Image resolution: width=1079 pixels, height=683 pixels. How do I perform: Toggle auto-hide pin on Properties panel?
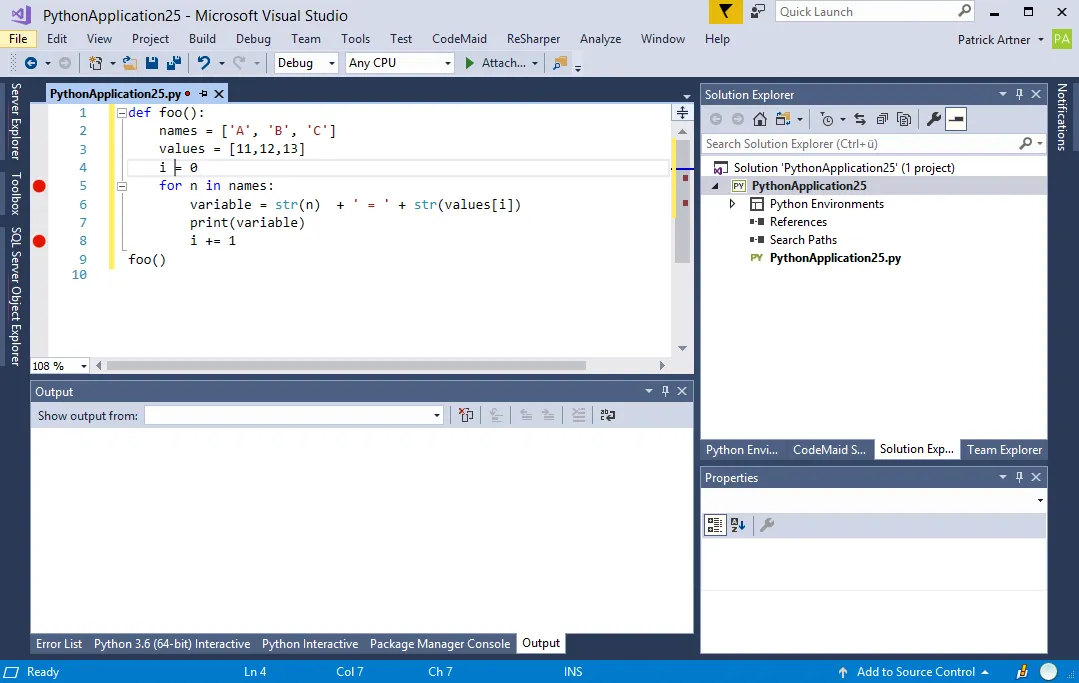point(1019,477)
